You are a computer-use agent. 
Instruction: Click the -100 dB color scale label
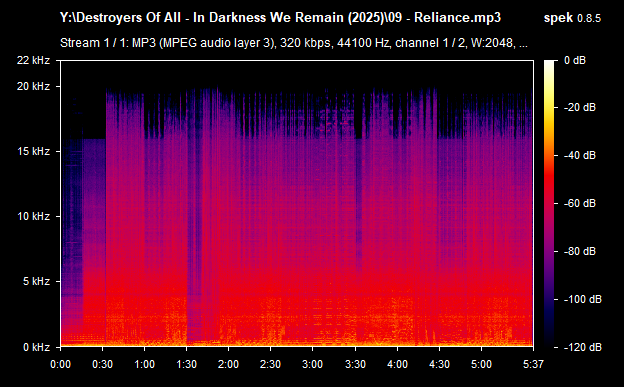pos(583,299)
